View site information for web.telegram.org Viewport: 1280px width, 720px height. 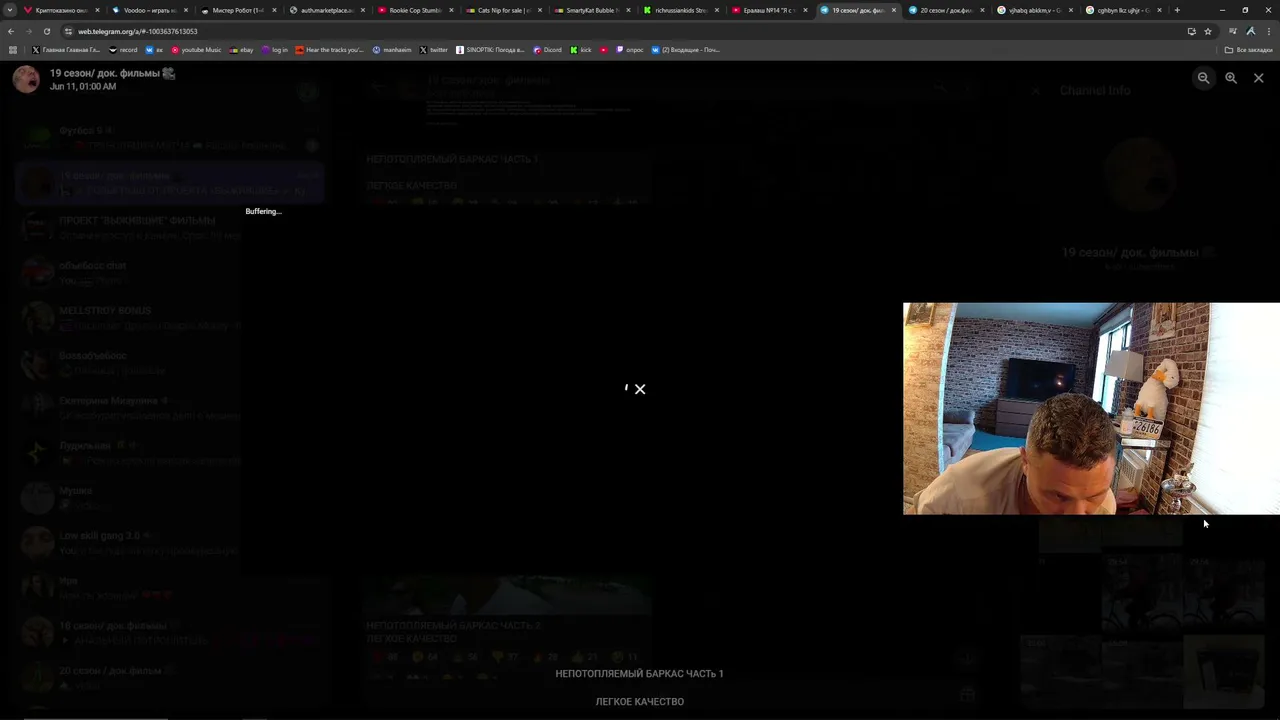(69, 31)
